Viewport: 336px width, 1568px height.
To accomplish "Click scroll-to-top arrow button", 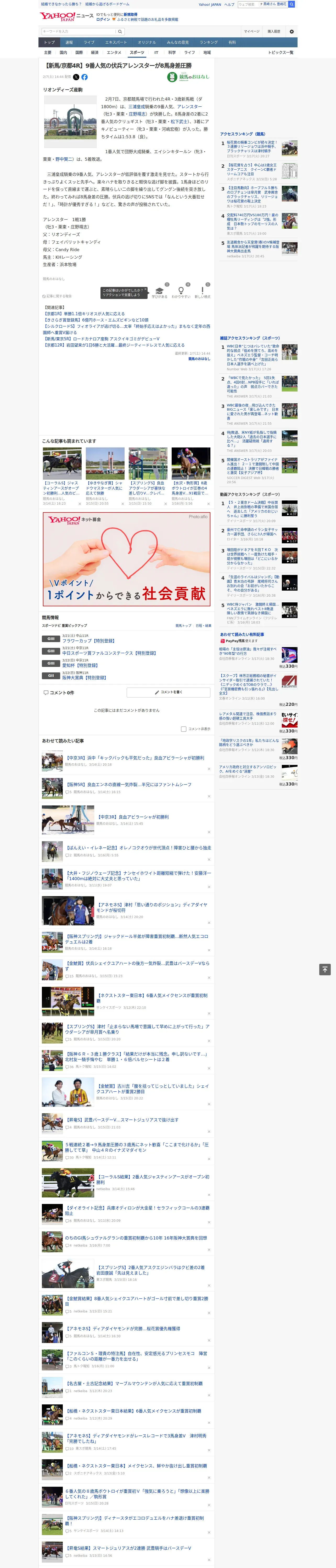I will (325, 969).
